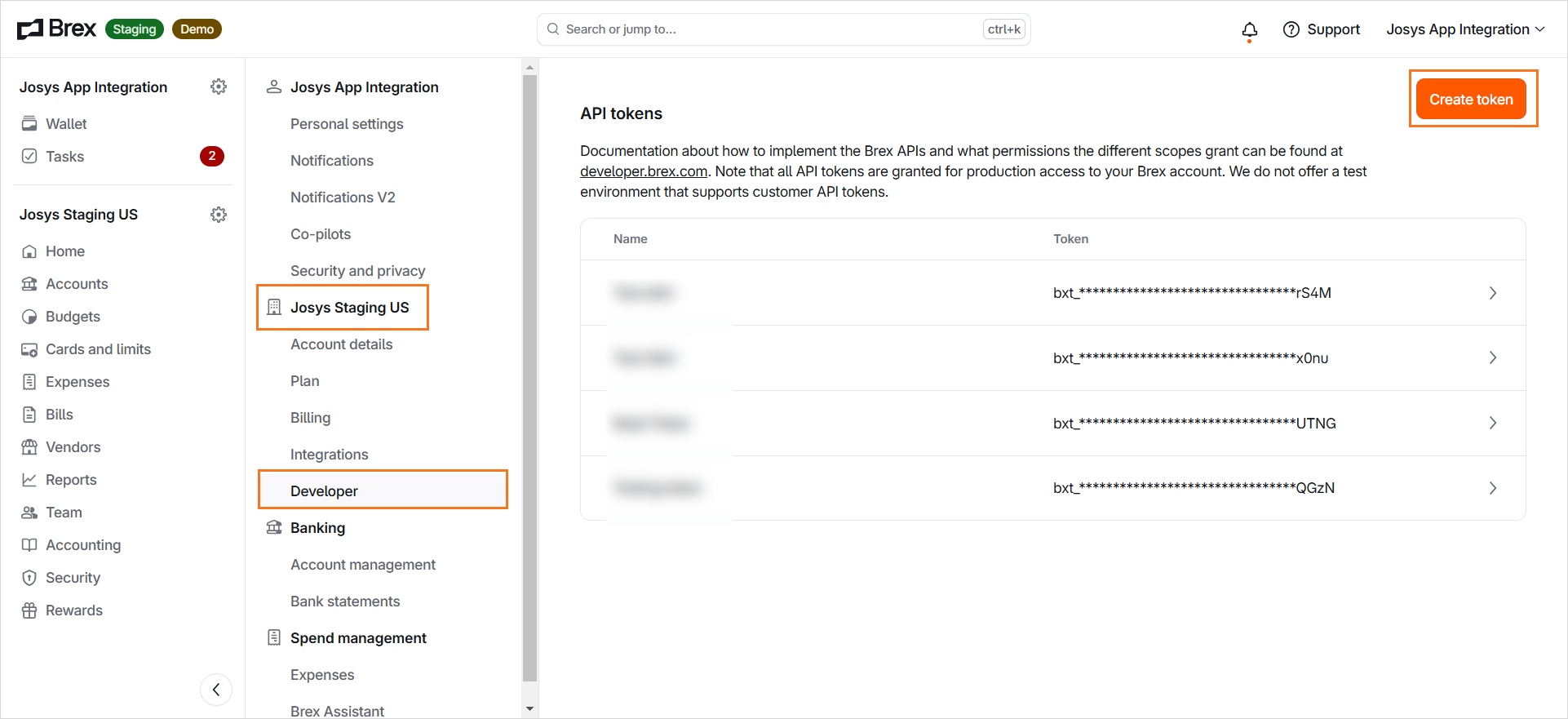
Task: Open Security and privacy settings
Action: pyautogui.click(x=357, y=271)
